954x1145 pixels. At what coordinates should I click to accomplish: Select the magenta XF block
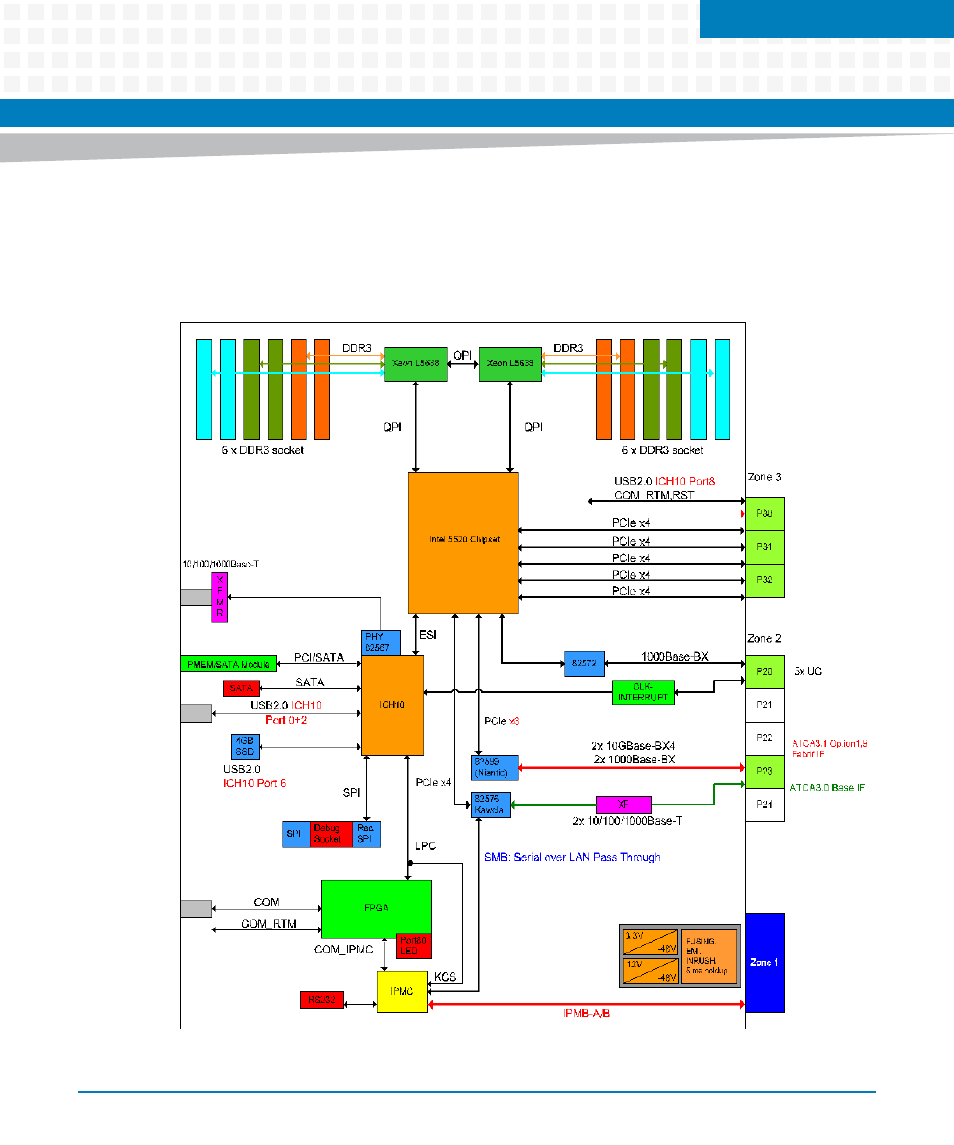(624, 805)
